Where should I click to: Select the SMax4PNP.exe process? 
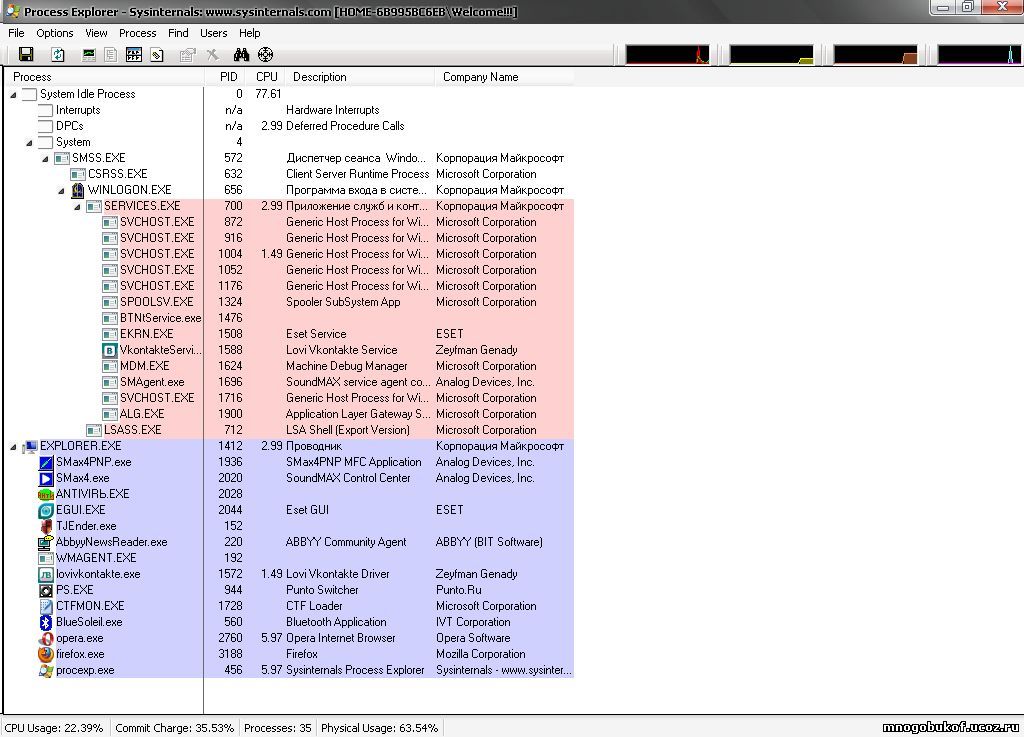[x=306, y=462]
